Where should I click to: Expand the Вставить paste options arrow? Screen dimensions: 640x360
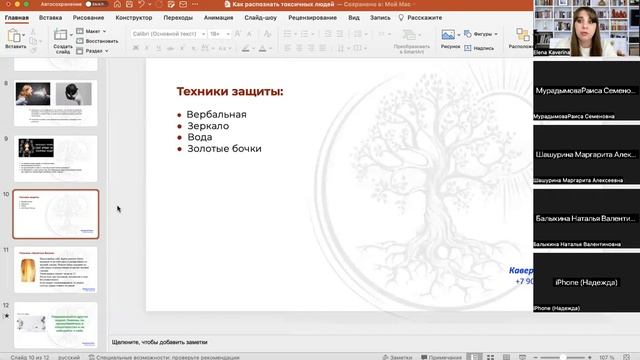coord(24,35)
